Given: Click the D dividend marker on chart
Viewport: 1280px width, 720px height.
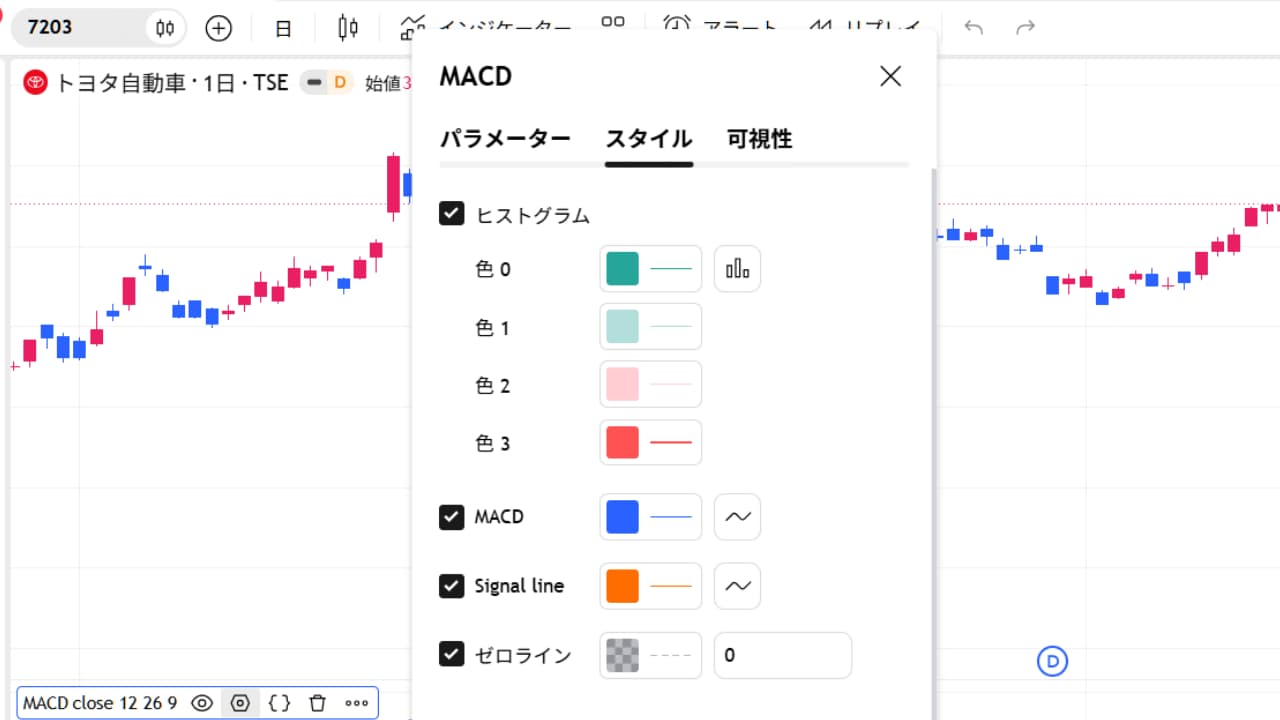Looking at the screenshot, I should click(1052, 661).
